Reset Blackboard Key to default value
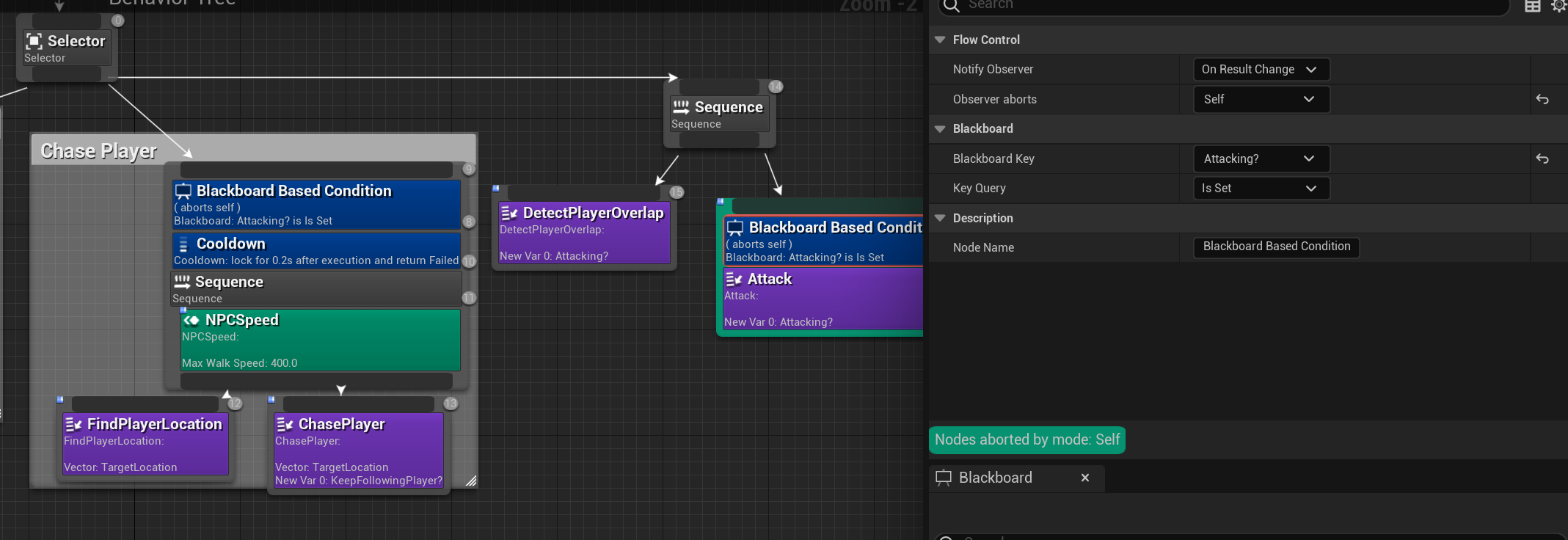The width and height of the screenshot is (1568, 540). pos(1542,158)
